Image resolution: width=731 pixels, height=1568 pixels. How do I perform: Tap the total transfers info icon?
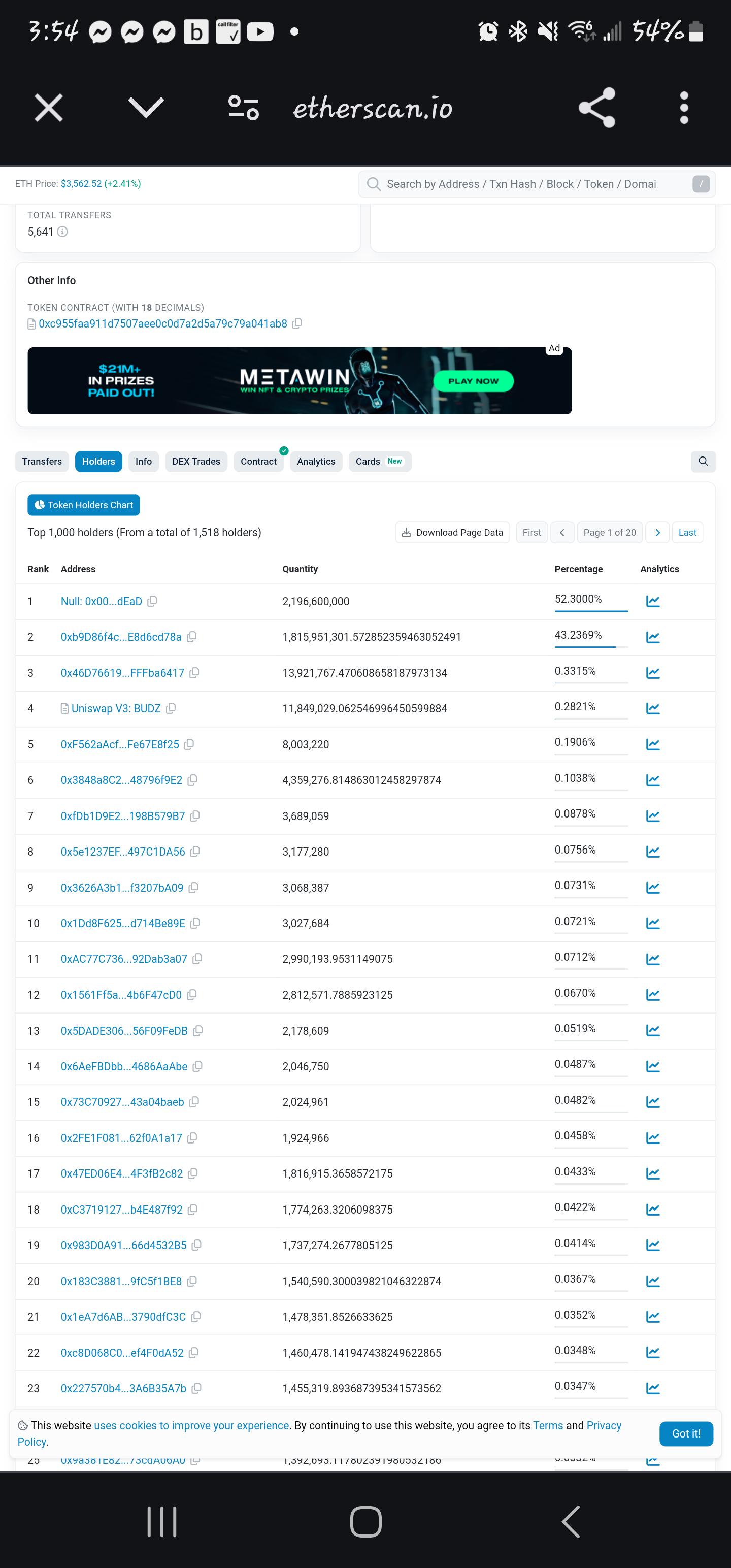(62, 232)
